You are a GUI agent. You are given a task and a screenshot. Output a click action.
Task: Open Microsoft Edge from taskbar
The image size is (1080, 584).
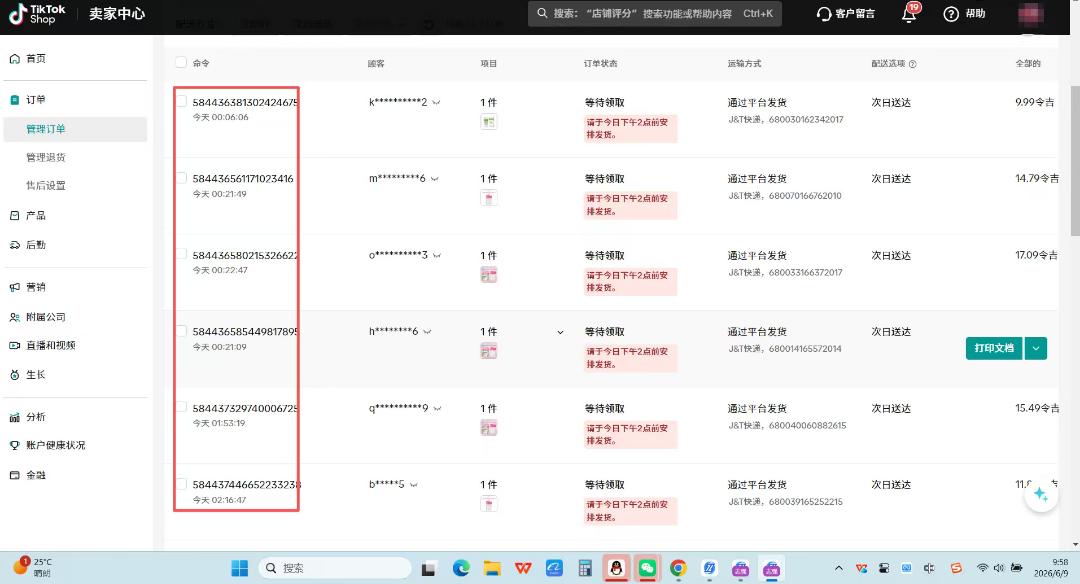[x=461, y=568]
